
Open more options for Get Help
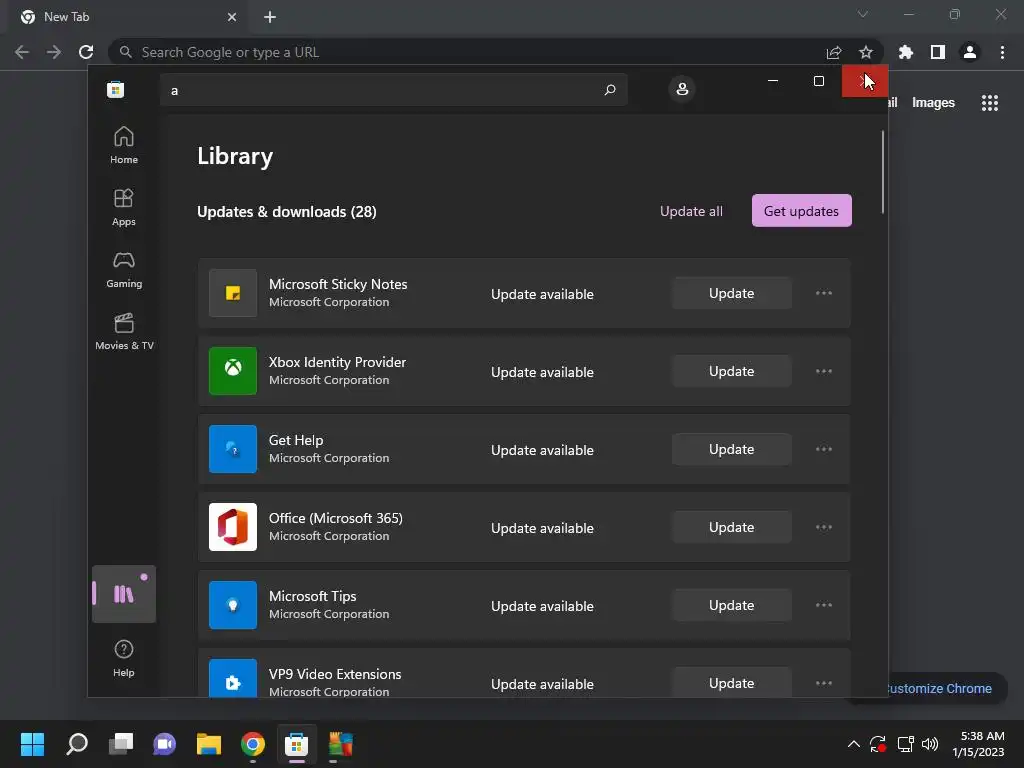(x=824, y=449)
